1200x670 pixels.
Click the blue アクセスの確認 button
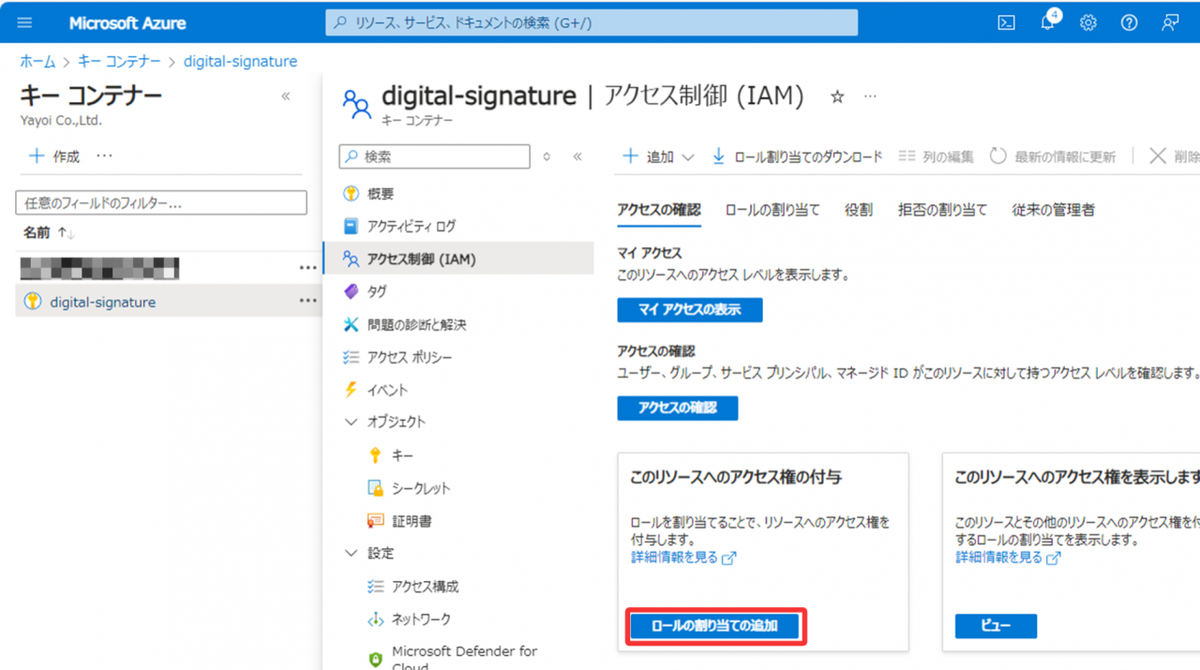tap(678, 408)
